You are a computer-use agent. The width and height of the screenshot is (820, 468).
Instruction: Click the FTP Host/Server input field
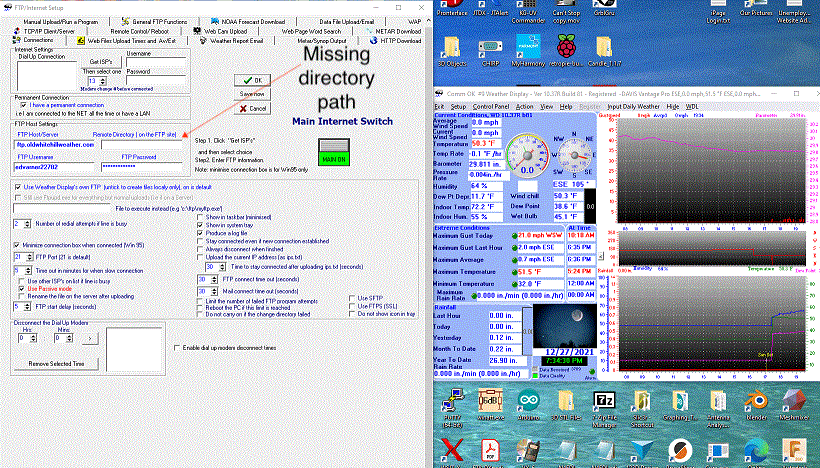(x=54, y=145)
